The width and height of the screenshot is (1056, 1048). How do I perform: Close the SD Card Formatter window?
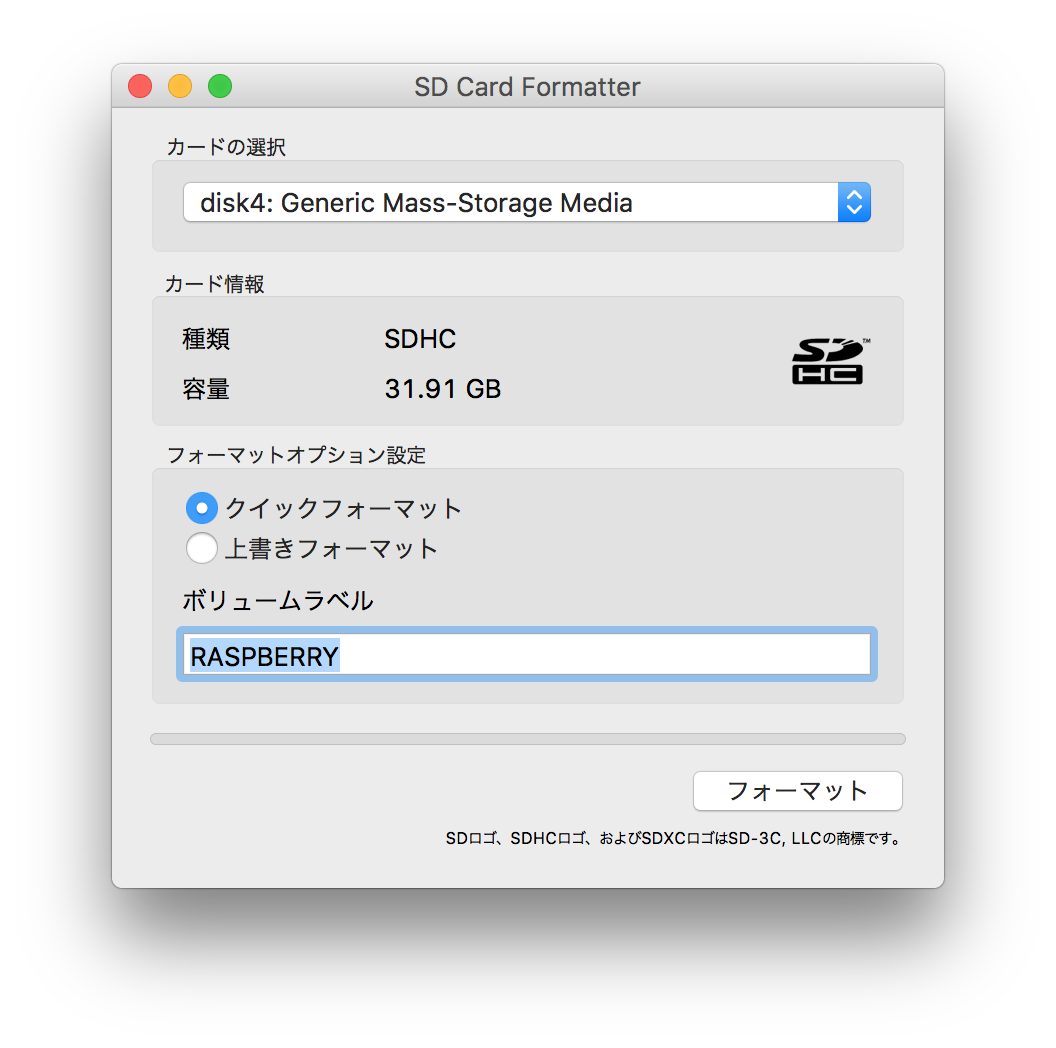tap(140, 86)
